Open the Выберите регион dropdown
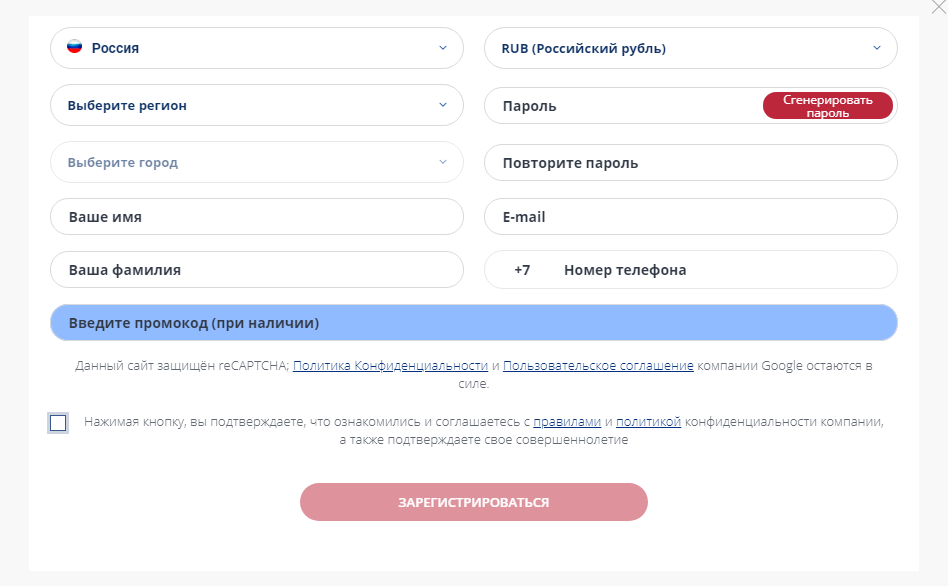The image size is (948, 586). click(257, 105)
